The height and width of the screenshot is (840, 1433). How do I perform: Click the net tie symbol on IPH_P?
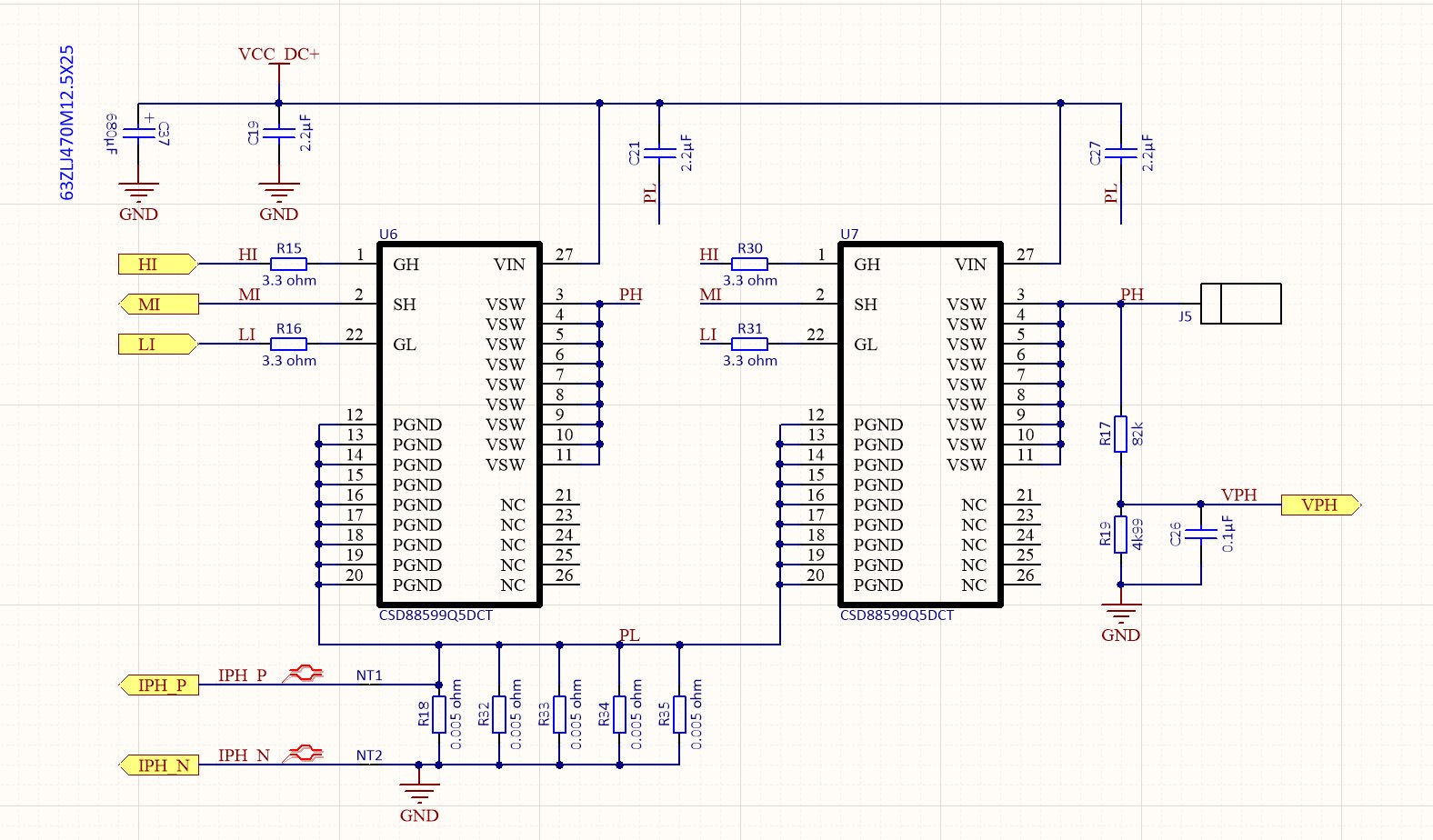coord(303,674)
